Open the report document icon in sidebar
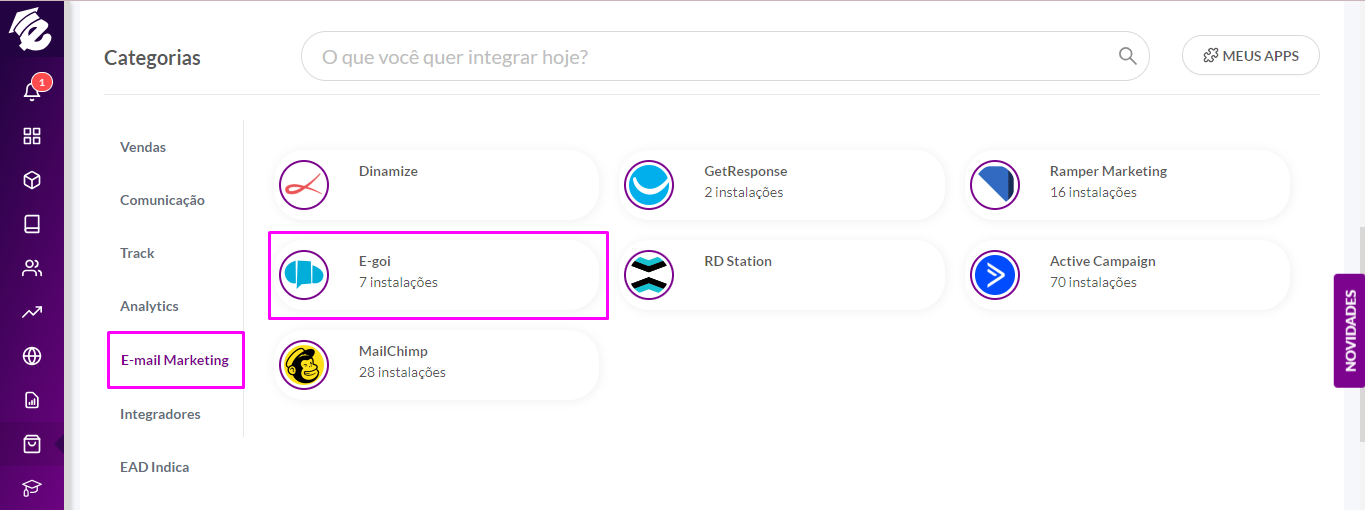Screen dimensions: 1365x510 (32, 400)
